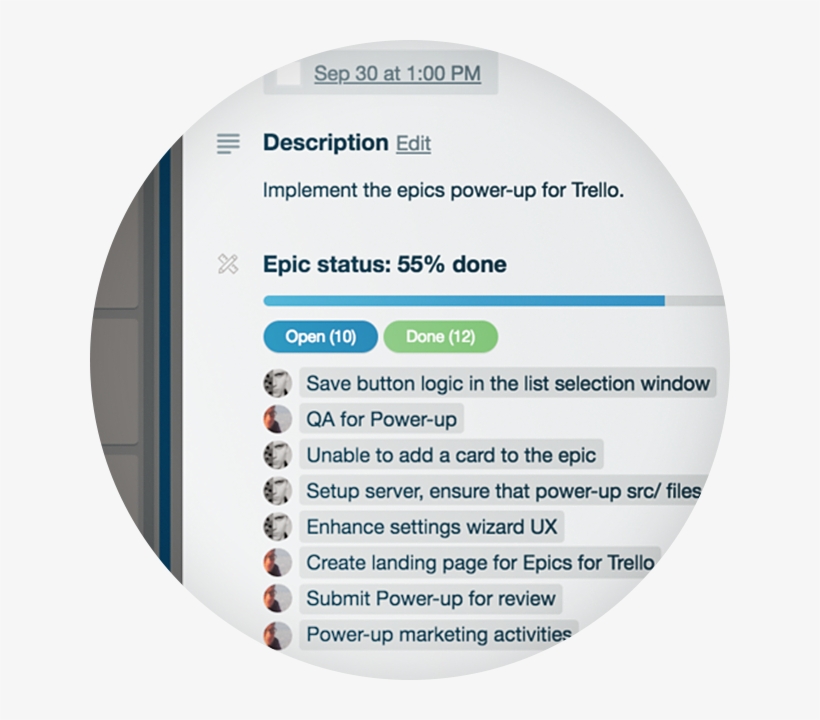
Task: Open the 'Enhance settings wizard UX' card
Action: point(430,526)
